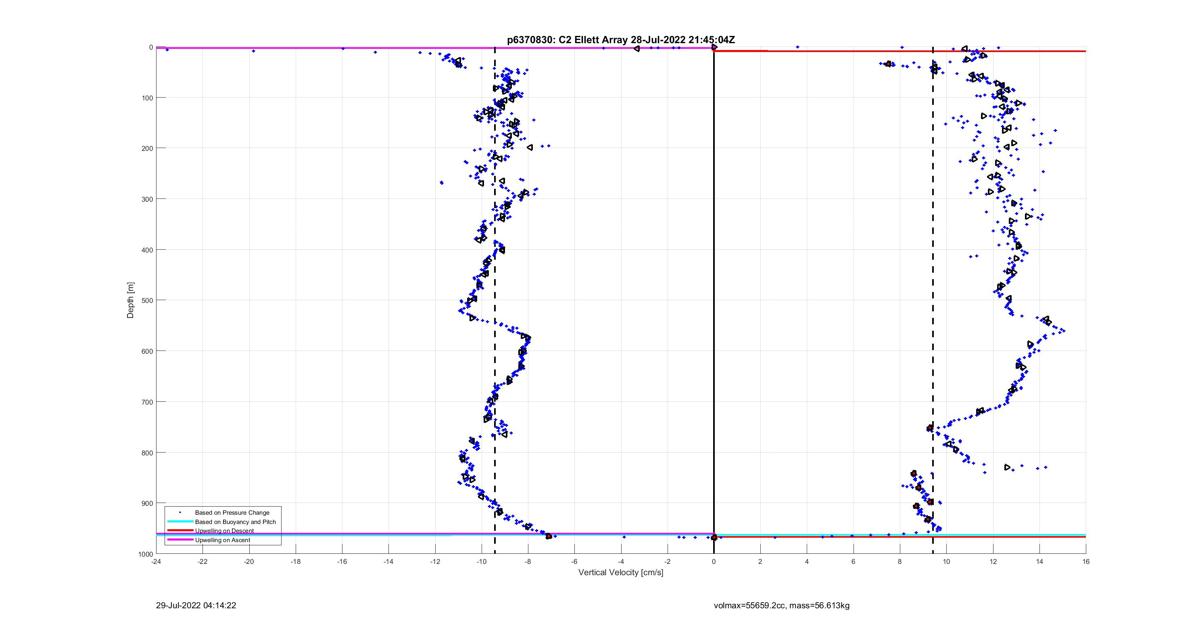
Task: Click the "-20" velocity axis tick label
Action: [249, 562]
